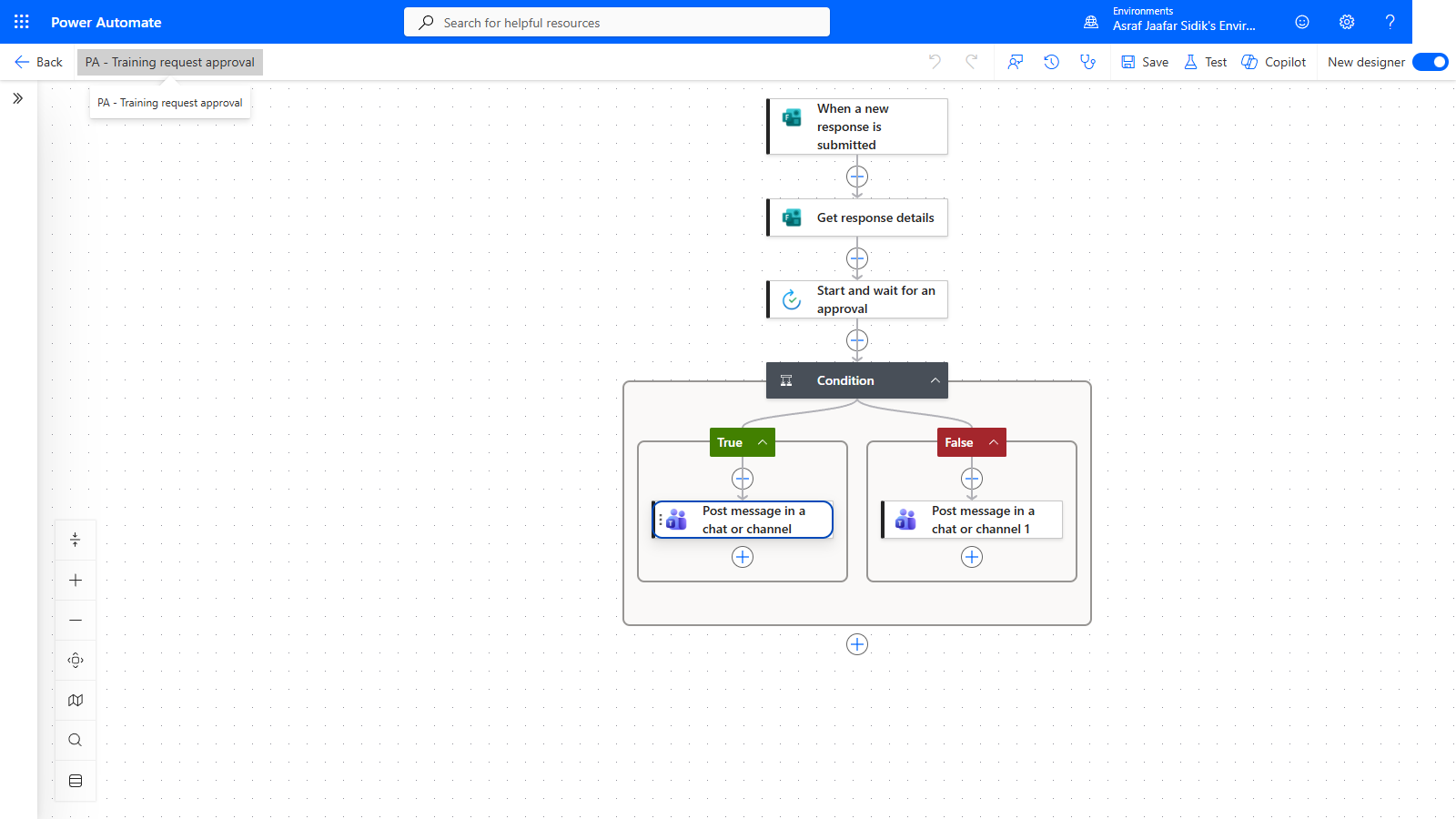Select the True branch label

(730, 442)
